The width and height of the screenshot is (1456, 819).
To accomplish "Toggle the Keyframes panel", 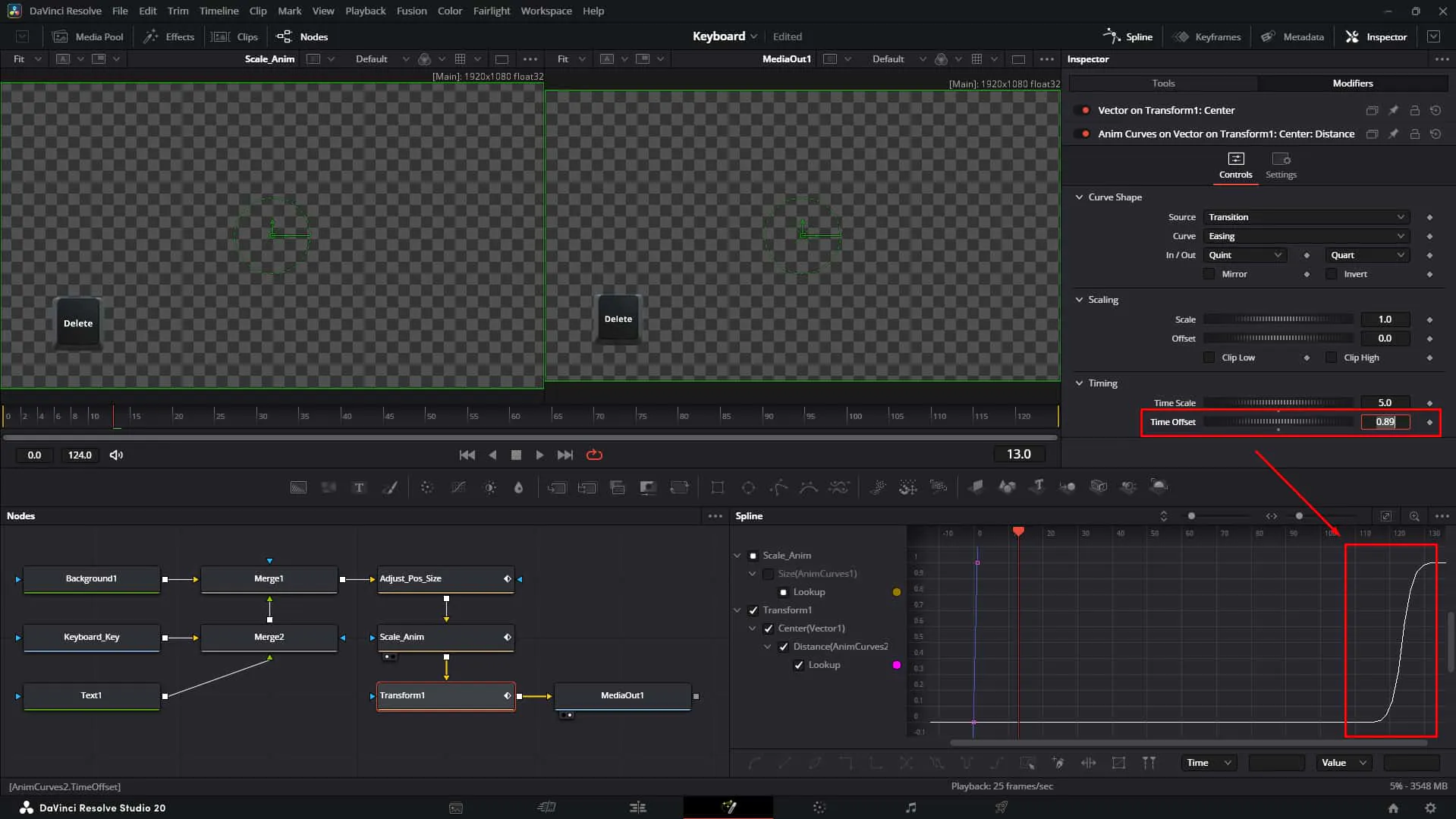I will click(1206, 36).
